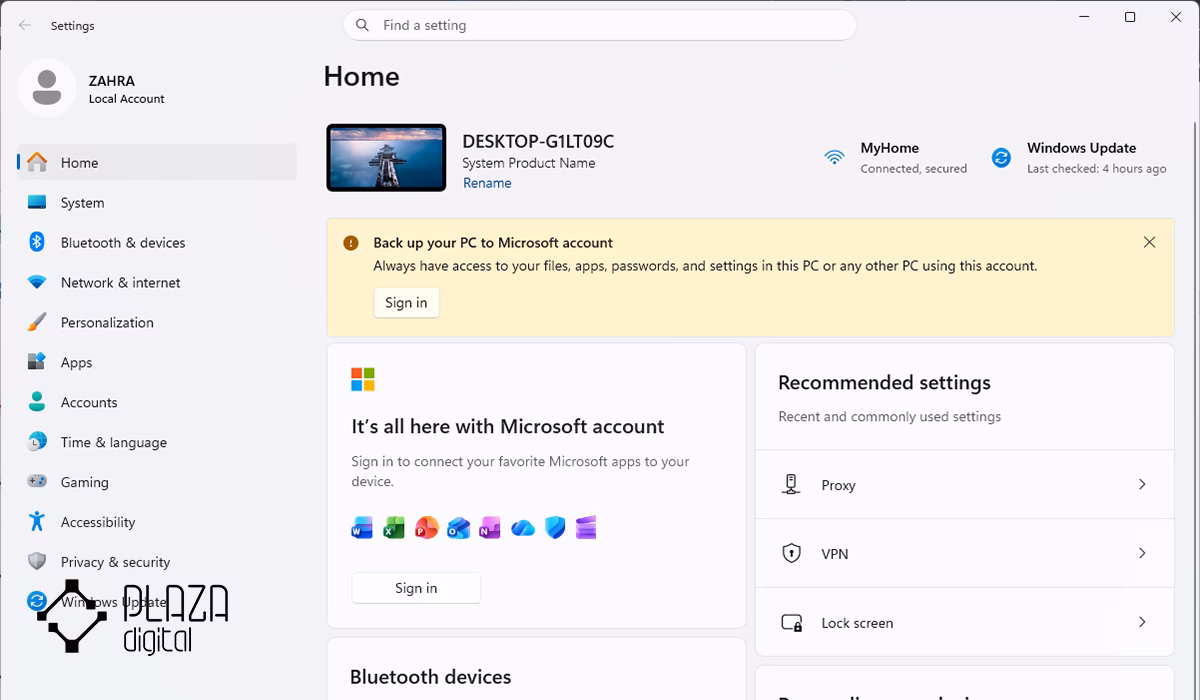Click the System monitor icon in sidebar
Image resolution: width=1200 pixels, height=700 pixels.
[37, 202]
